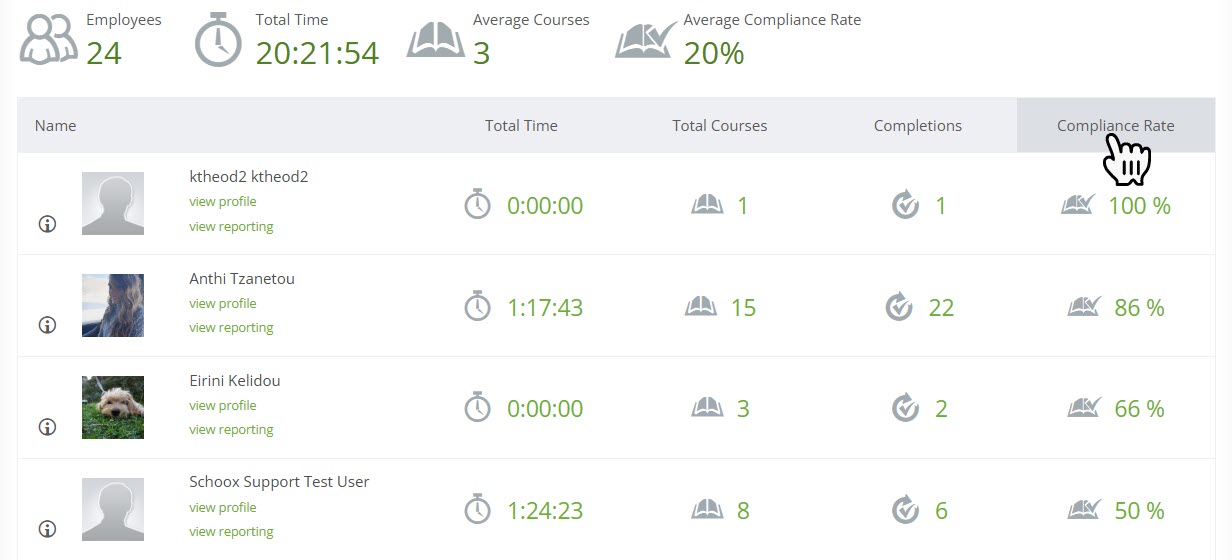Click info icon beside Eirini Kelidou
Screen dimensions: 1232x560
pyautogui.click(x=47, y=427)
